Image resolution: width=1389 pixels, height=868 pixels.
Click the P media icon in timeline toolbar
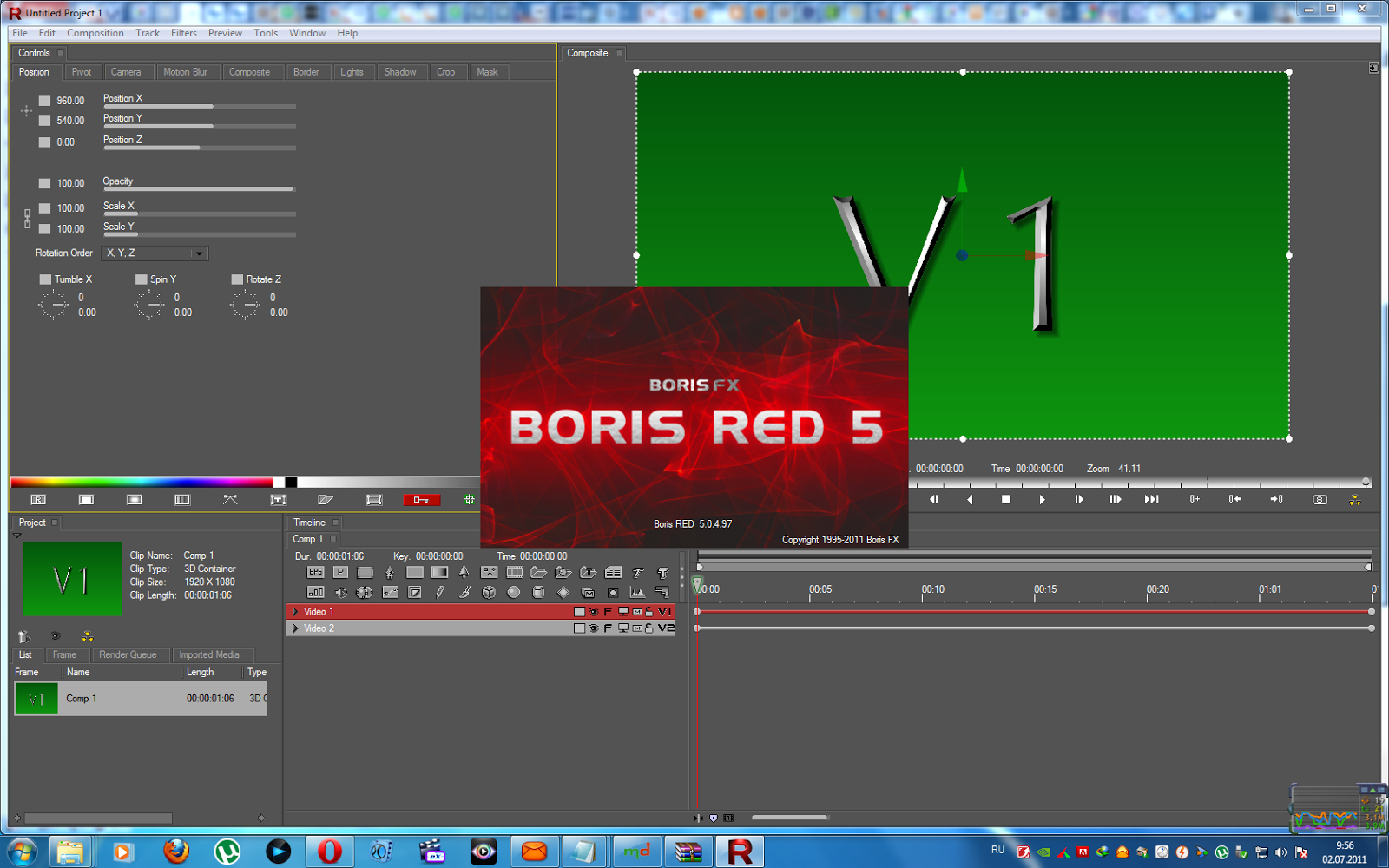click(340, 572)
